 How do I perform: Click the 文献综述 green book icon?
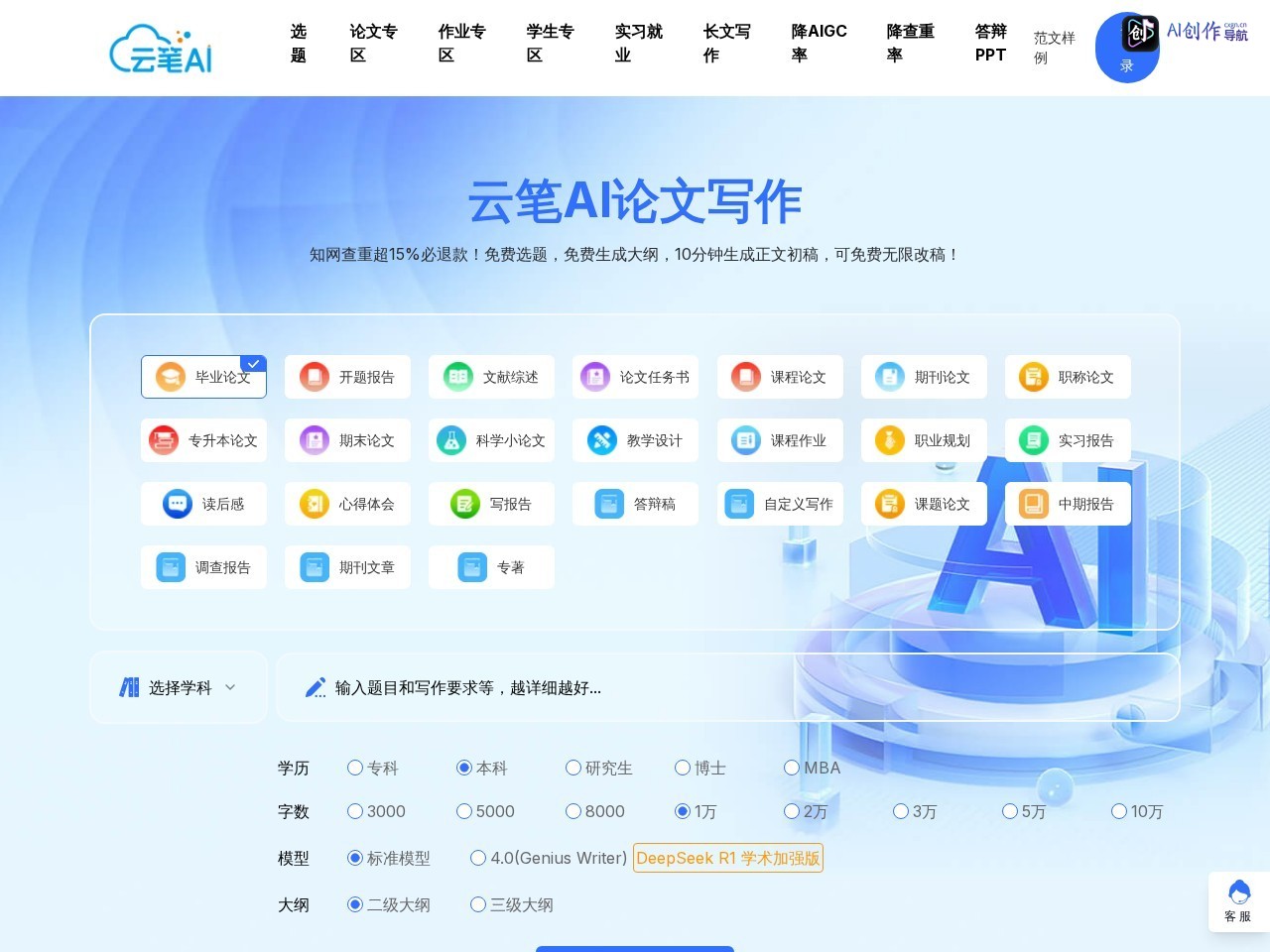coord(458,377)
